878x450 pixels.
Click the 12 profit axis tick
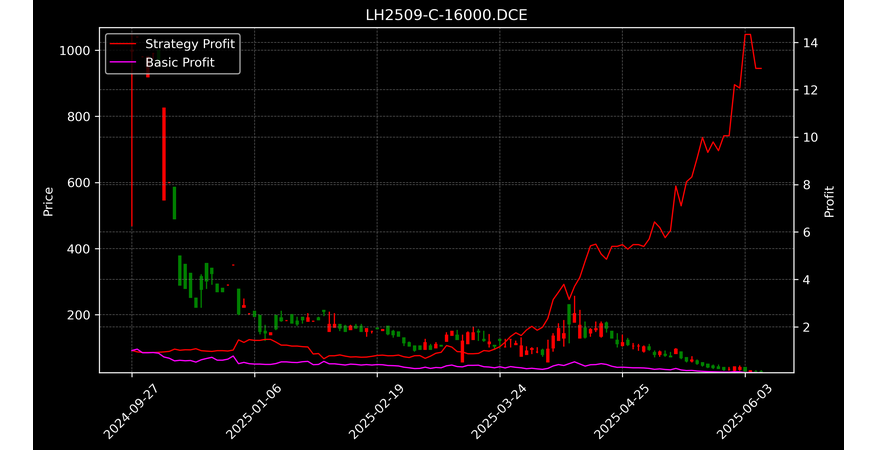pos(810,90)
